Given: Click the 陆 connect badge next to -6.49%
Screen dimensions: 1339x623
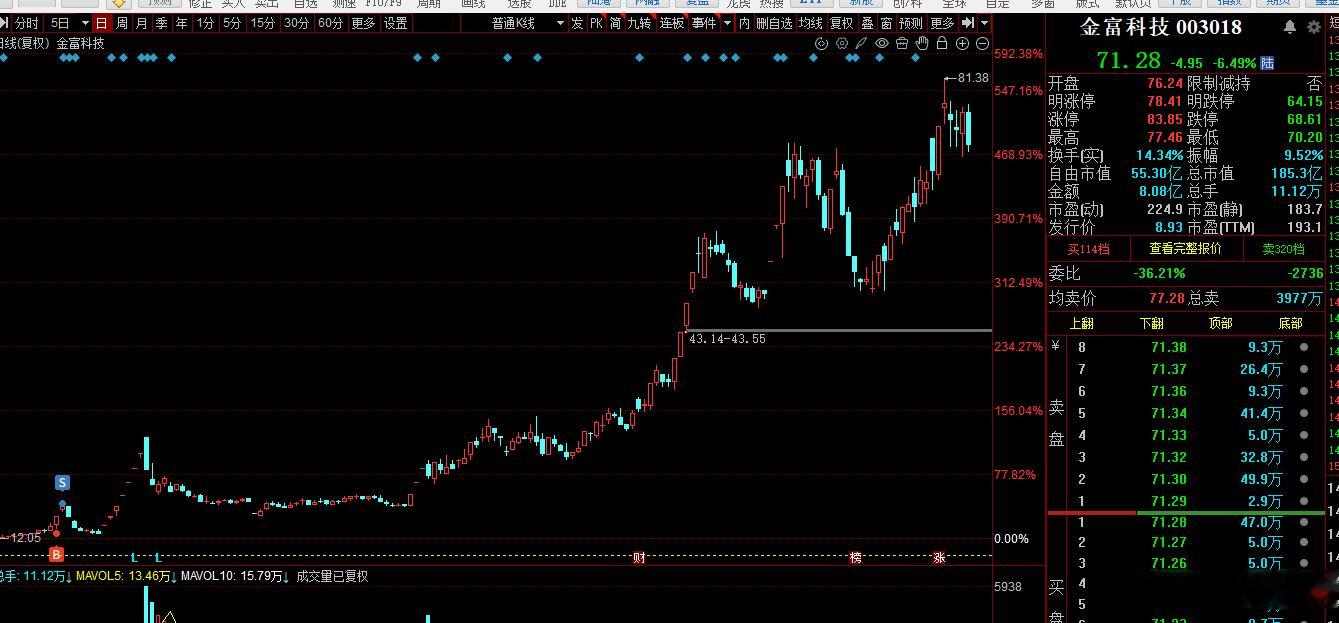Looking at the screenshot, I should (1267, 63).
